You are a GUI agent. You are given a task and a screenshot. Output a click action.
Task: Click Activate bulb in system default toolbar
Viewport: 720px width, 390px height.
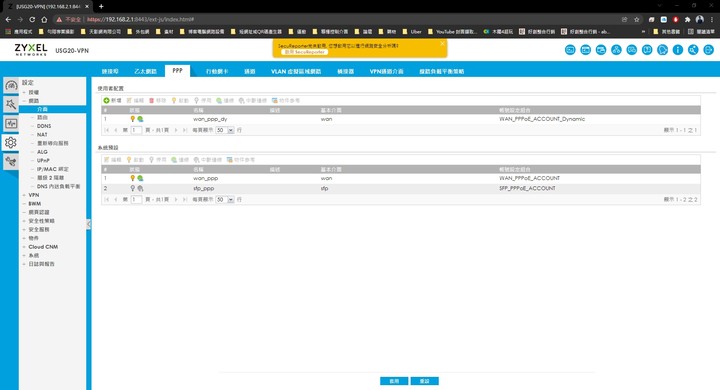[x=135, y=160]
